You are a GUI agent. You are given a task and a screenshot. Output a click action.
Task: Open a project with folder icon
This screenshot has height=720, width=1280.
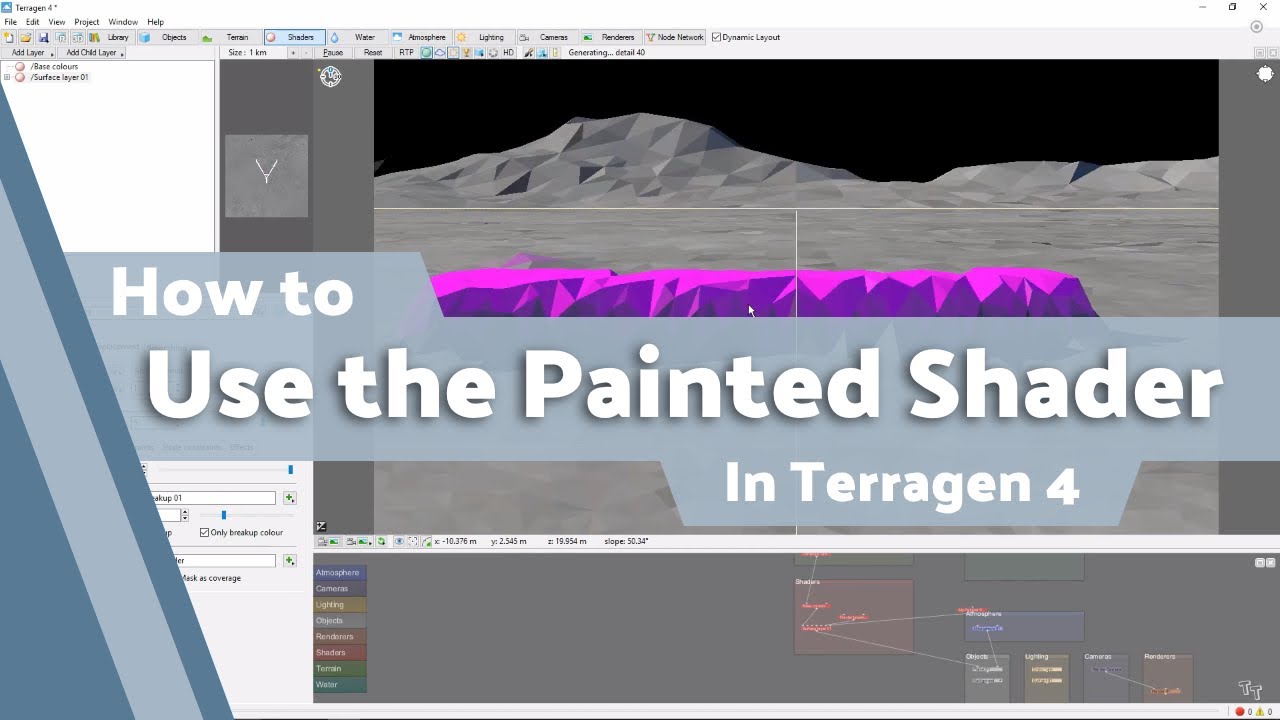(26, 37)
